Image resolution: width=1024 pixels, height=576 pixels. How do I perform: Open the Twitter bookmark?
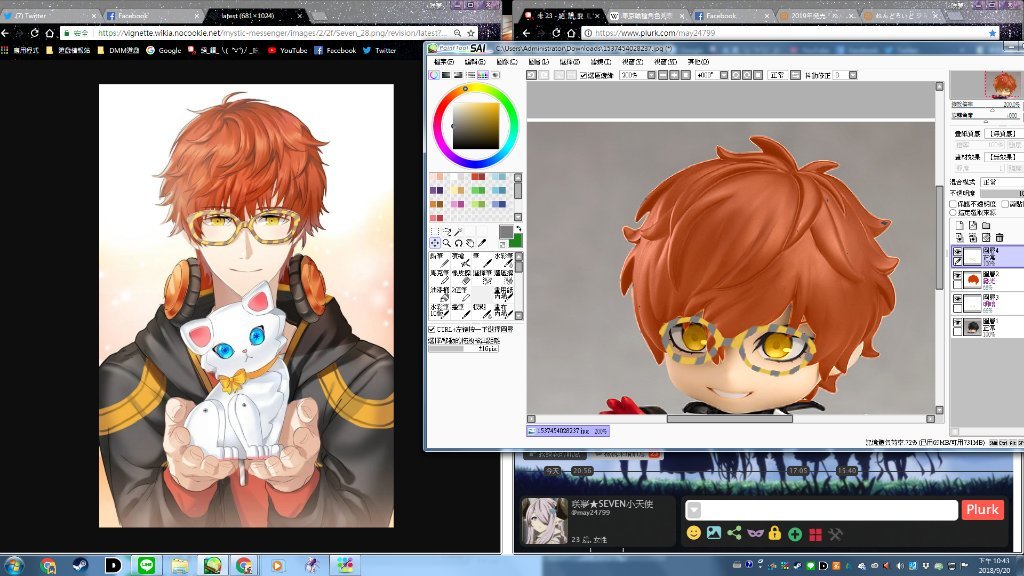pyautogui.click(x=379, y=50)
